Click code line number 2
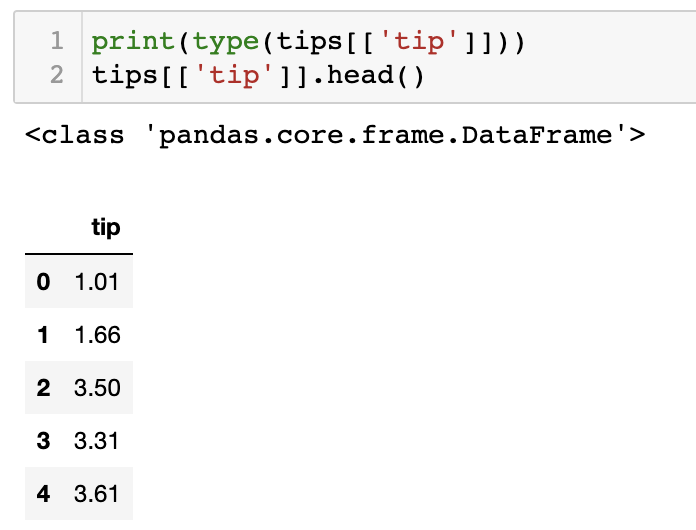 [x=57, y=74]
